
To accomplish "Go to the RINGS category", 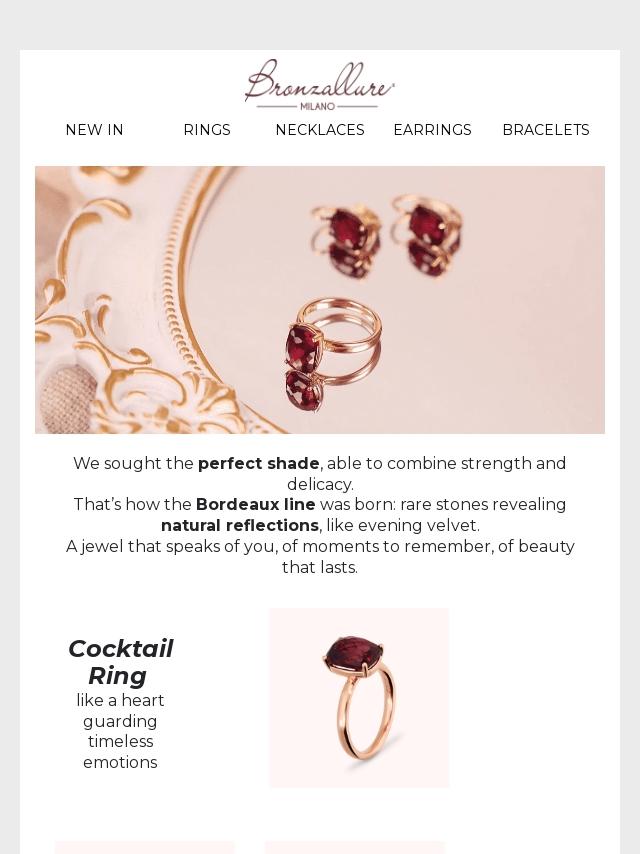I will point(207,130).
